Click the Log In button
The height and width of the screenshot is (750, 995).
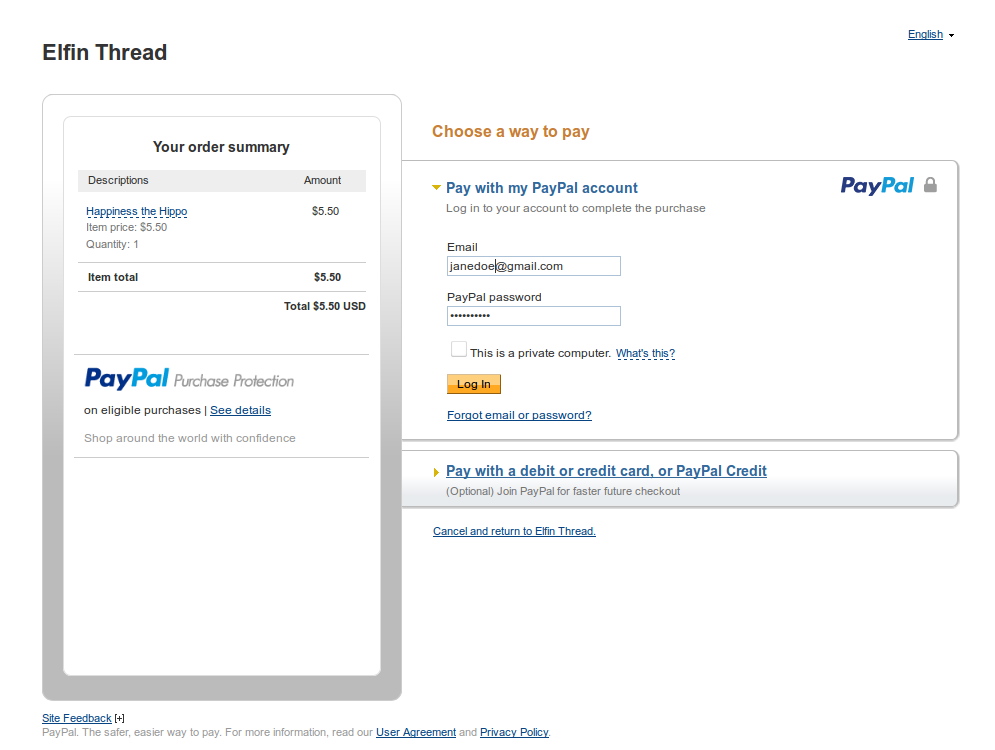click(473, 384)
